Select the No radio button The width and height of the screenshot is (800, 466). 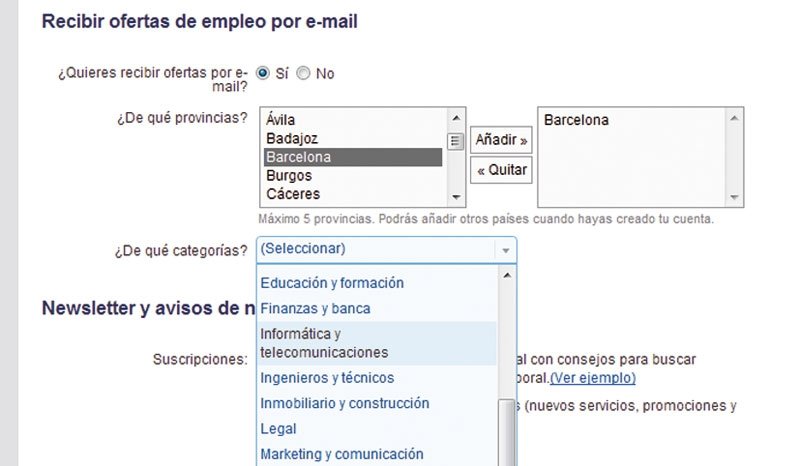pos(303,73)
